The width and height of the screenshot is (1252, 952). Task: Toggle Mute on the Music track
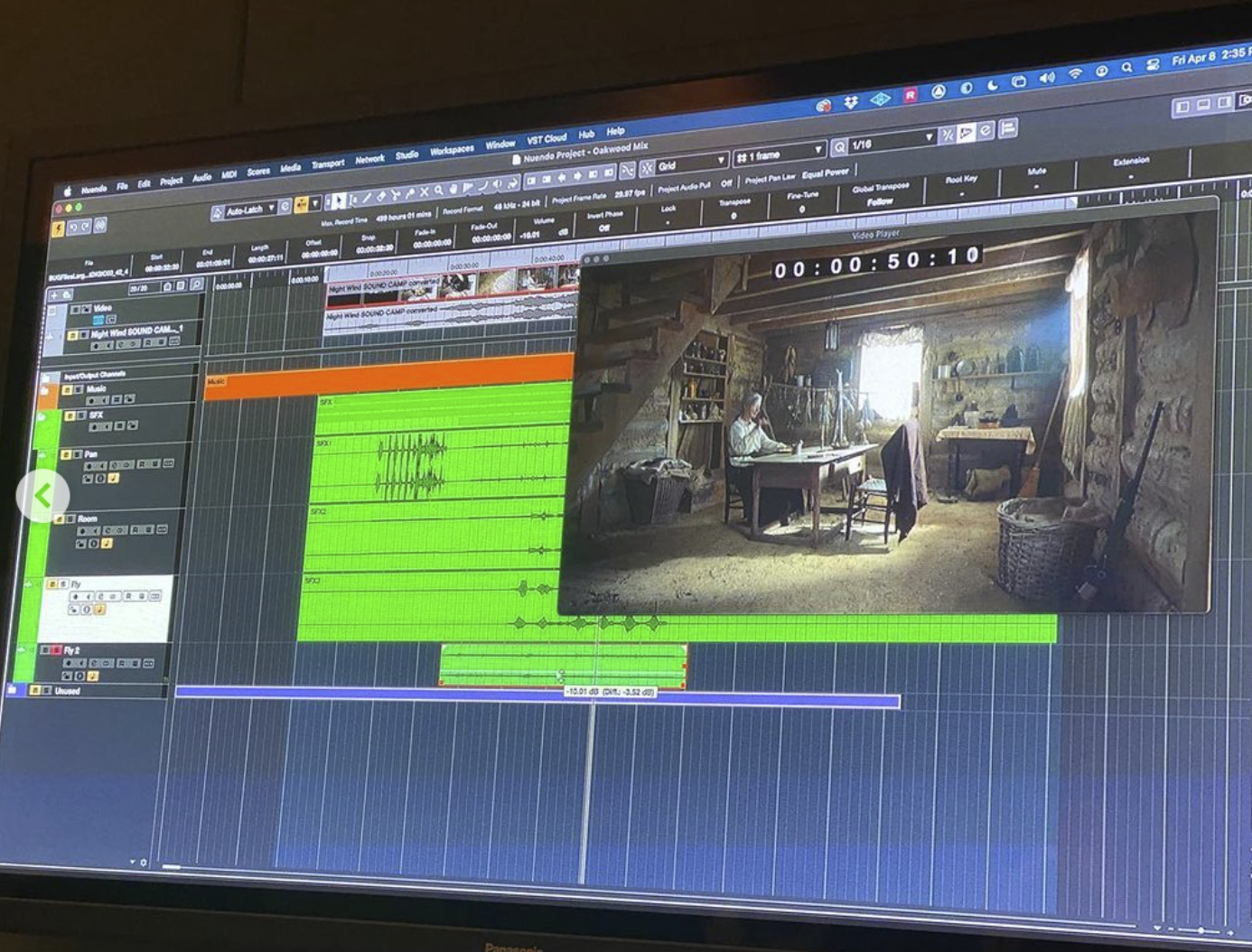(67, 390)
